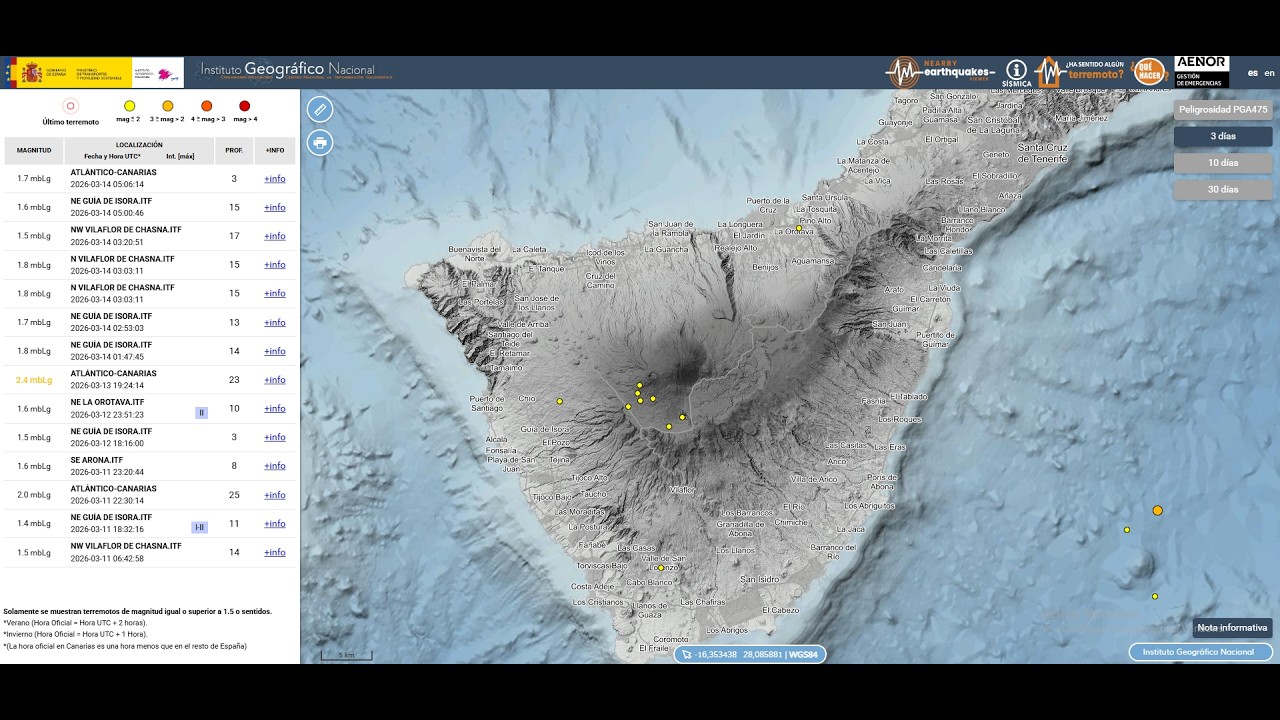Image resolution: width=1280 pixels, height=720 pixels.
Task: Click the '¿Ha sentido algún terremoto?' icon
Action: coord(1080,72)
